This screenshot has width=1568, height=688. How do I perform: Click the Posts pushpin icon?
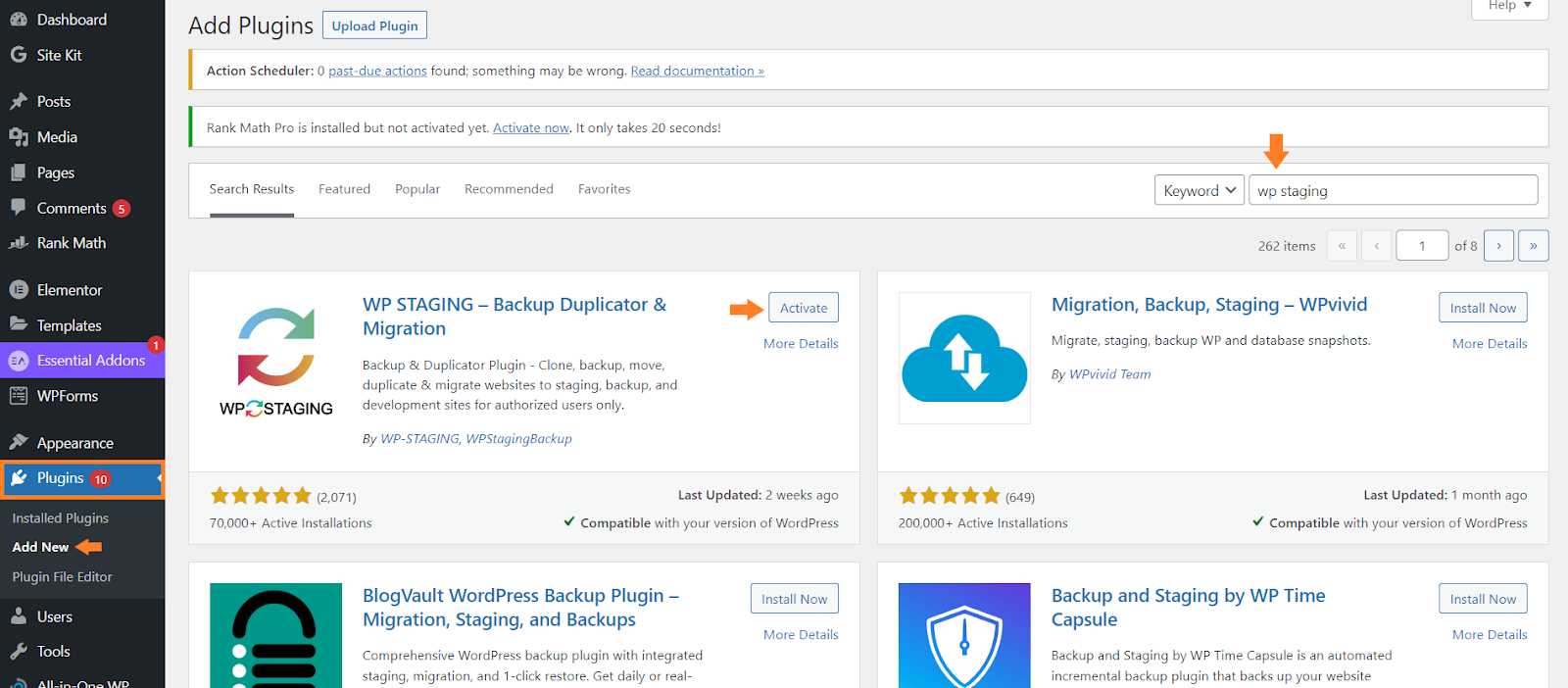[x=19, y=101]
